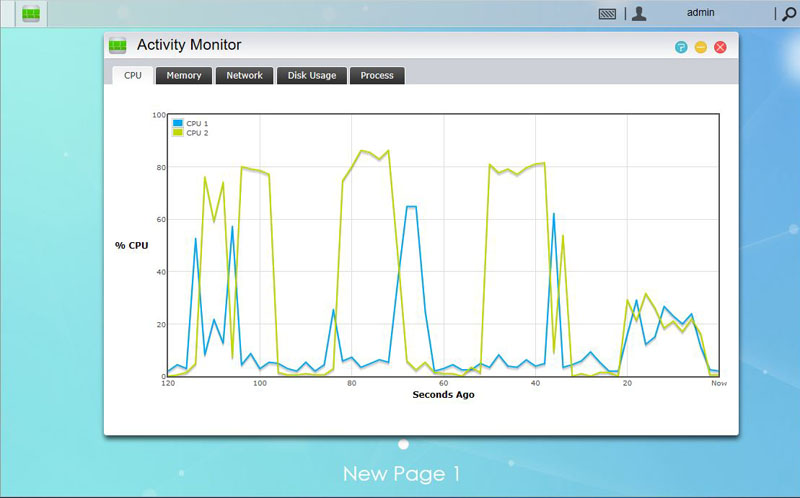Switch to the Memory tab
800x498 pixels.
click(x=184, y=76)
